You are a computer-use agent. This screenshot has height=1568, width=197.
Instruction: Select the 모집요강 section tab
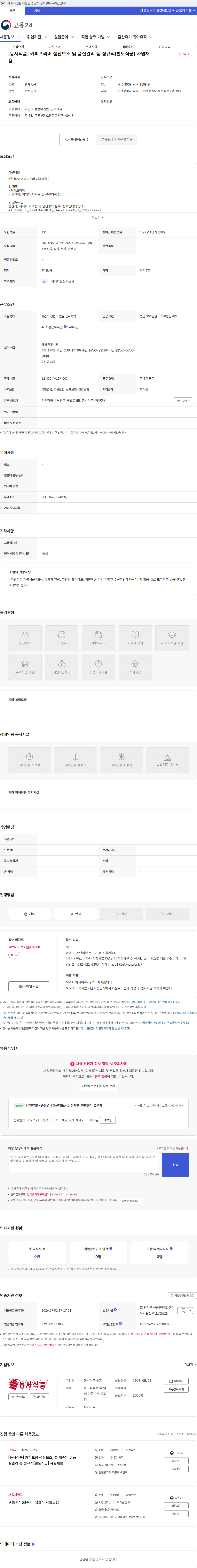tap(18, 47)
